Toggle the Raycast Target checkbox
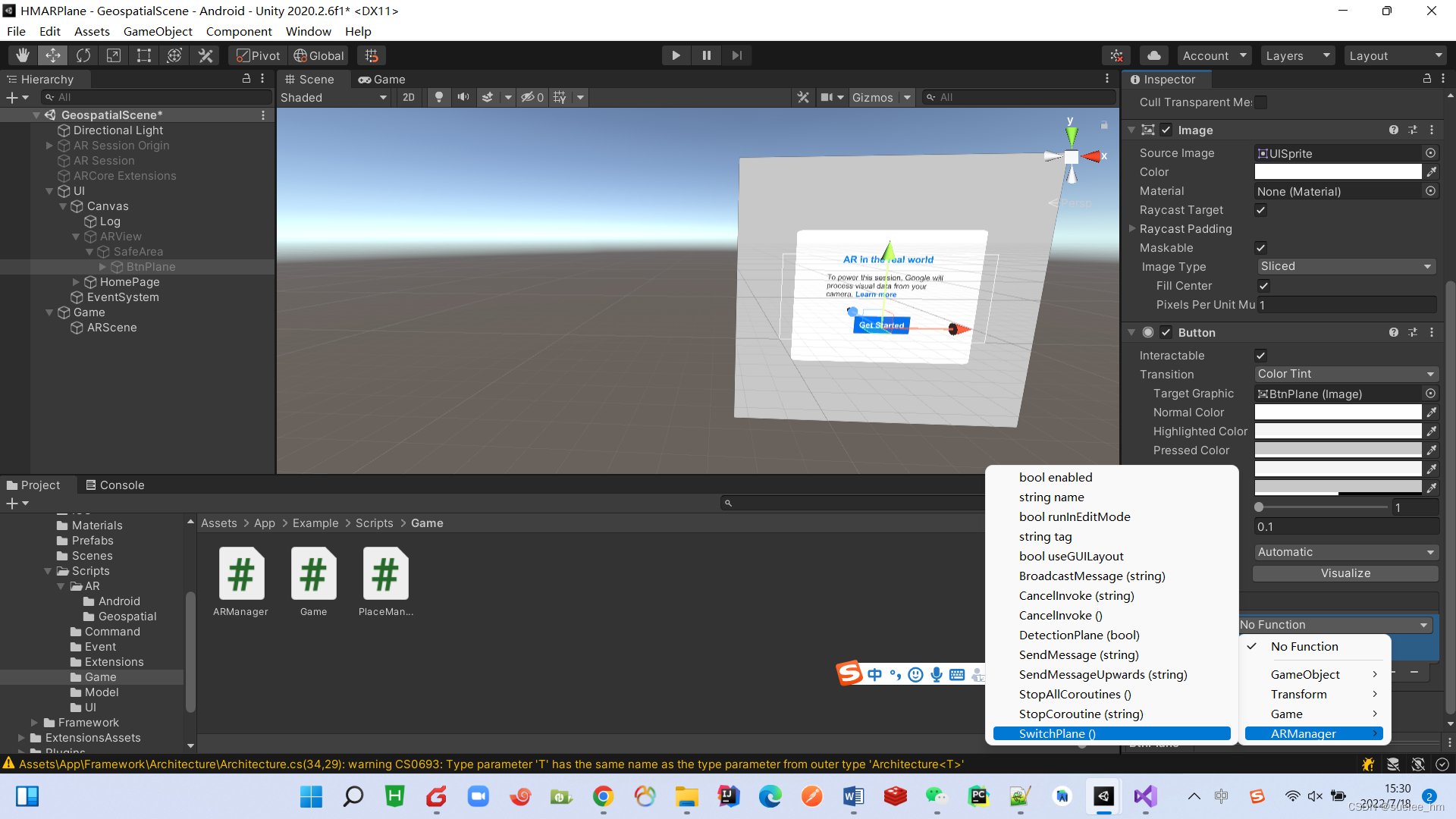 [1261, 210]
